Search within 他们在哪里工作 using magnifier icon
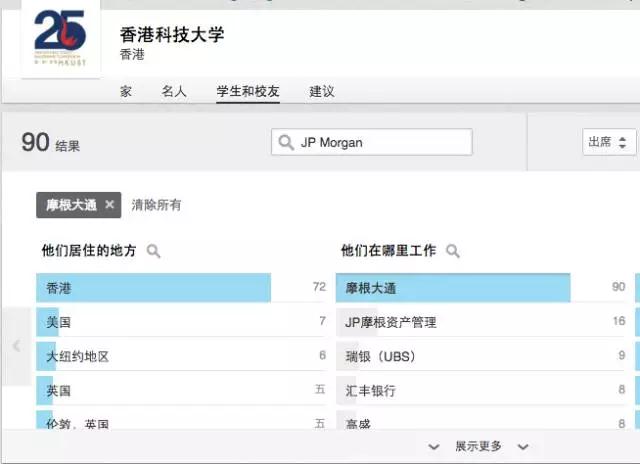 click(453, 251)
